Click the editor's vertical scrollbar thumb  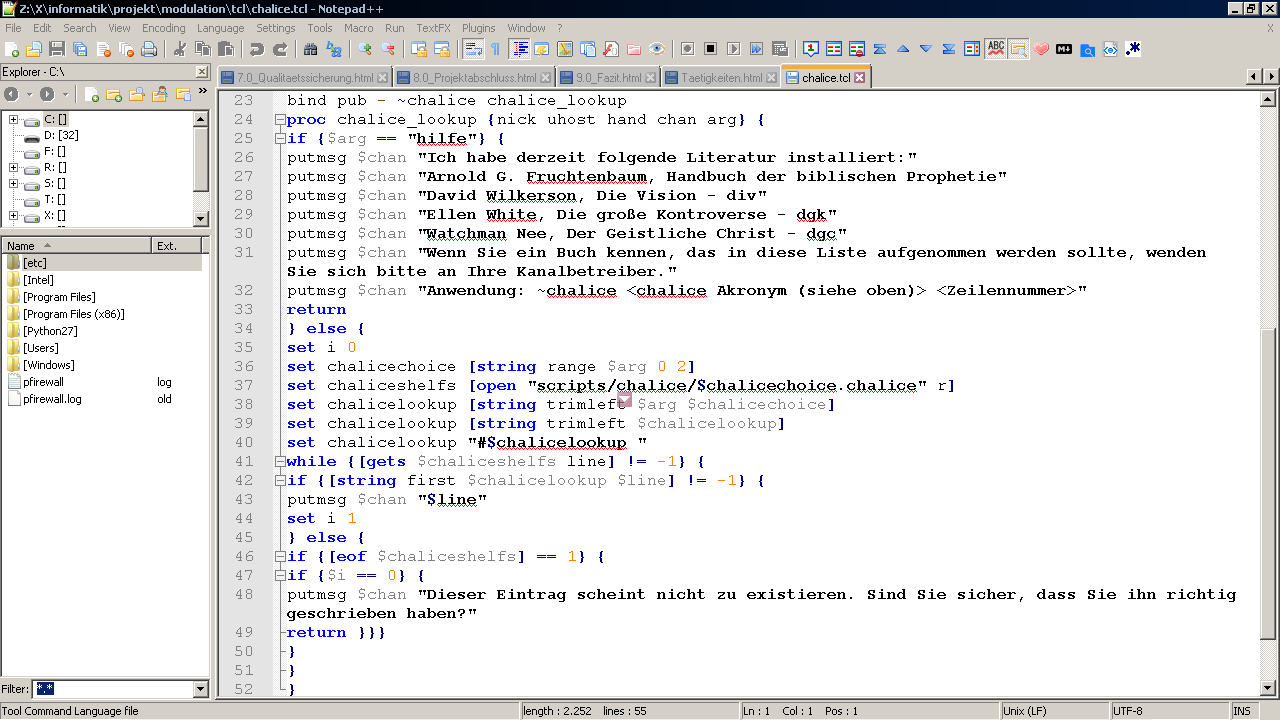[1269, 484]
